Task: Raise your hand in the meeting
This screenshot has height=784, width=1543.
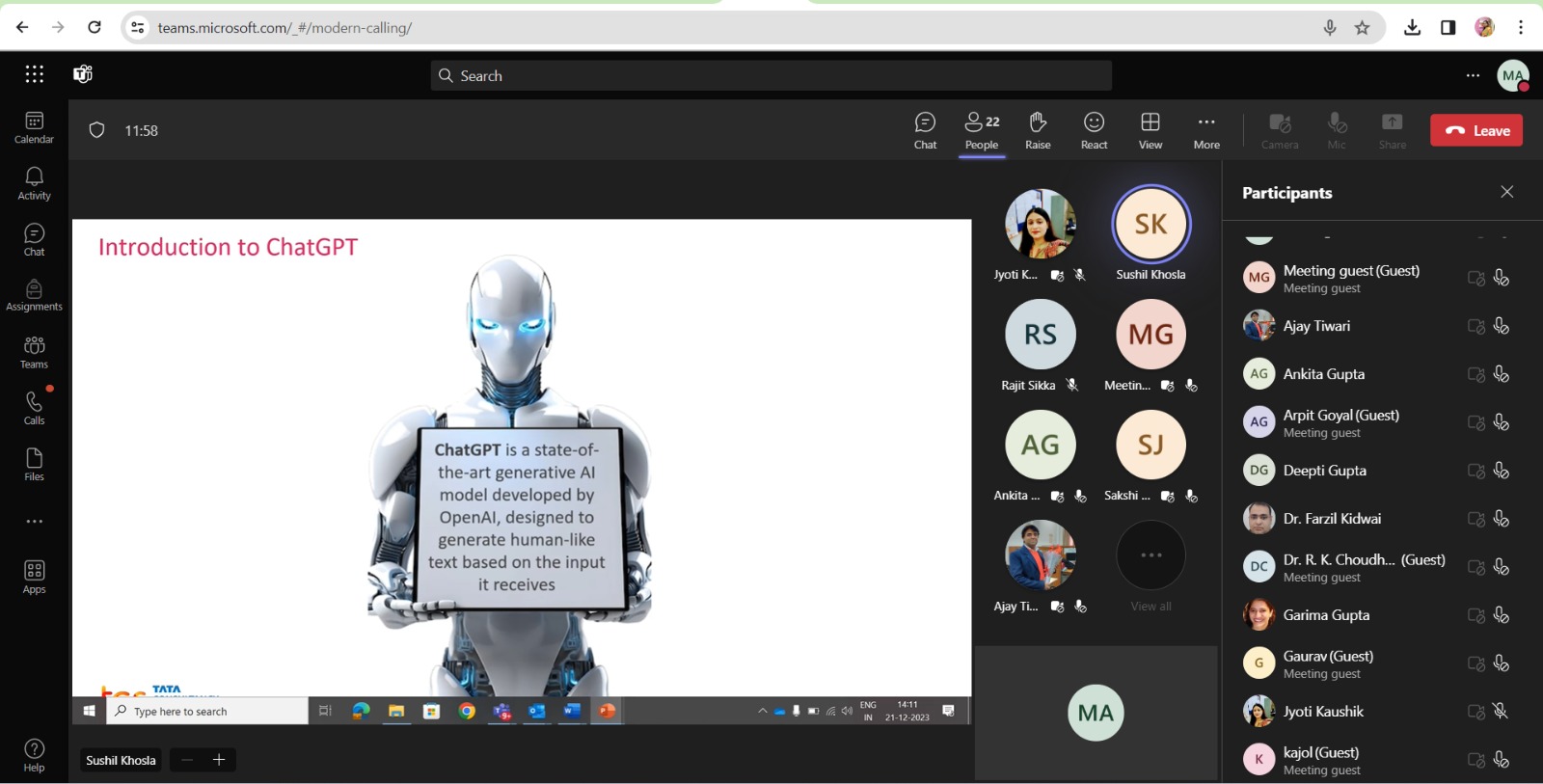Action: pos(1038,131)
